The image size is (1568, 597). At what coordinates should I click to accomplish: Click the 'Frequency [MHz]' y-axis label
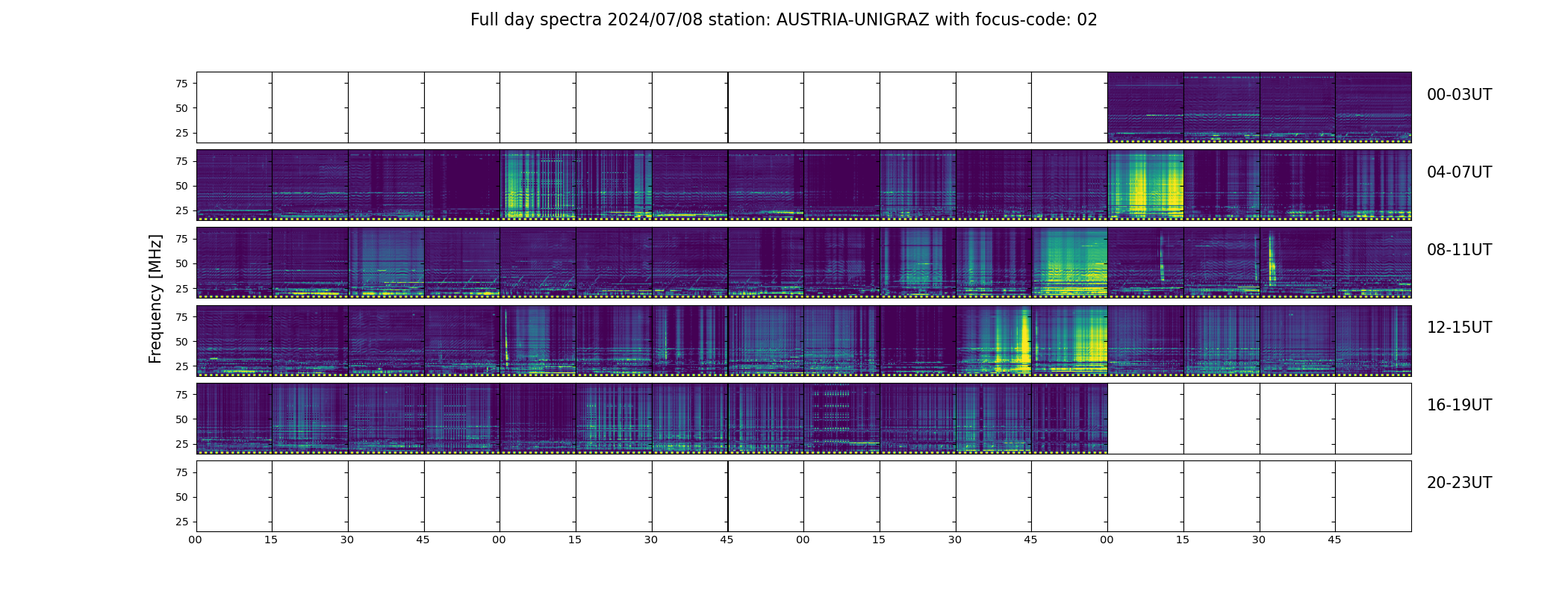(x=155, y=299)
